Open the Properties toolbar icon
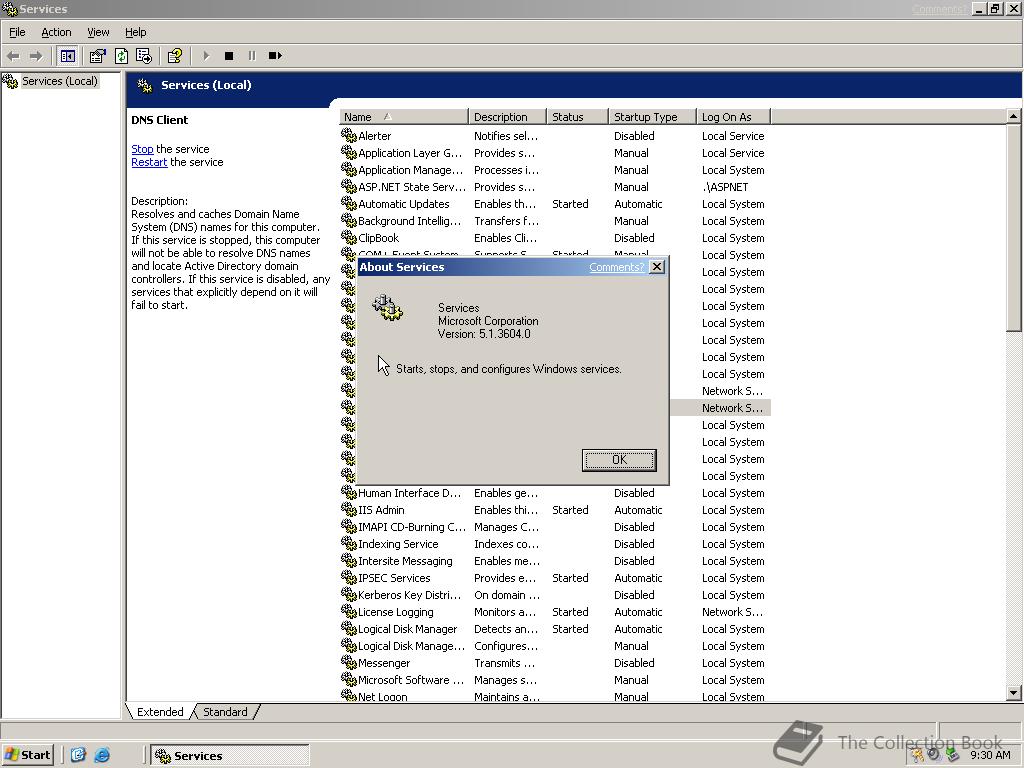Viewport: 1024px width, 768px height. 97,56
